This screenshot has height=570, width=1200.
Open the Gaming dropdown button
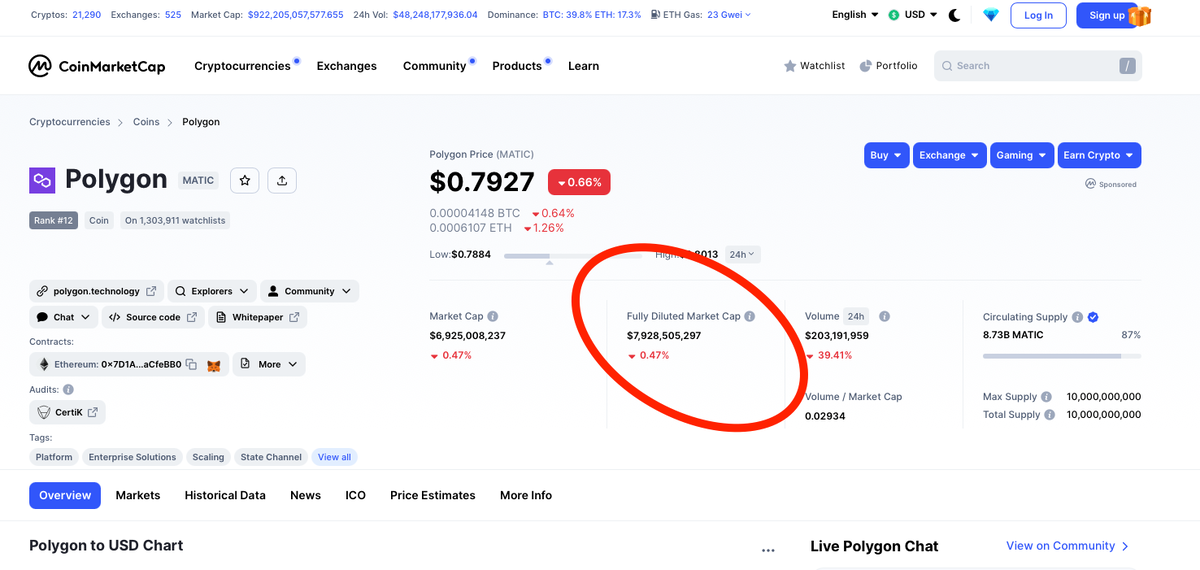[x=1022, y=155]
